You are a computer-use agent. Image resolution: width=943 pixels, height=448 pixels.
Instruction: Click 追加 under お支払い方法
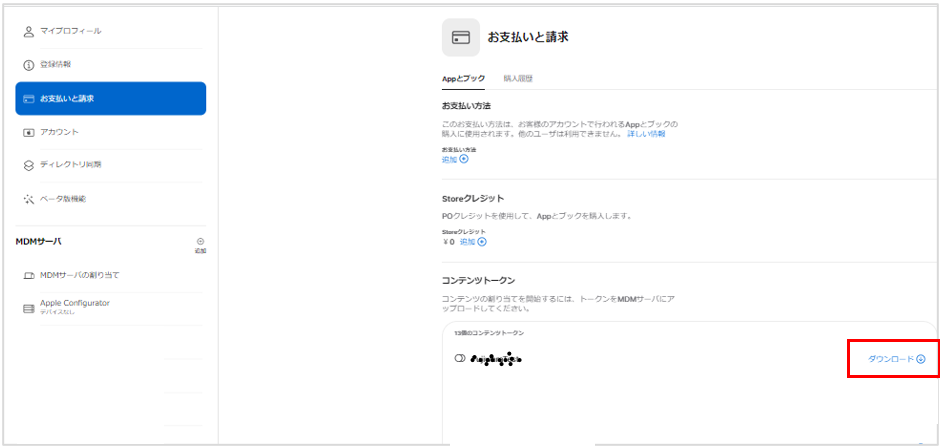pyautogui.click(x=455, y=159)
